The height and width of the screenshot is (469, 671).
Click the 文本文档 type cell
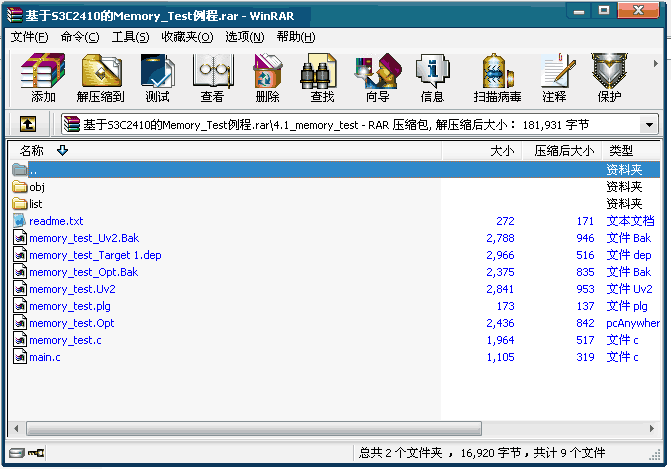pyautogui.click(x=630, y=221)
